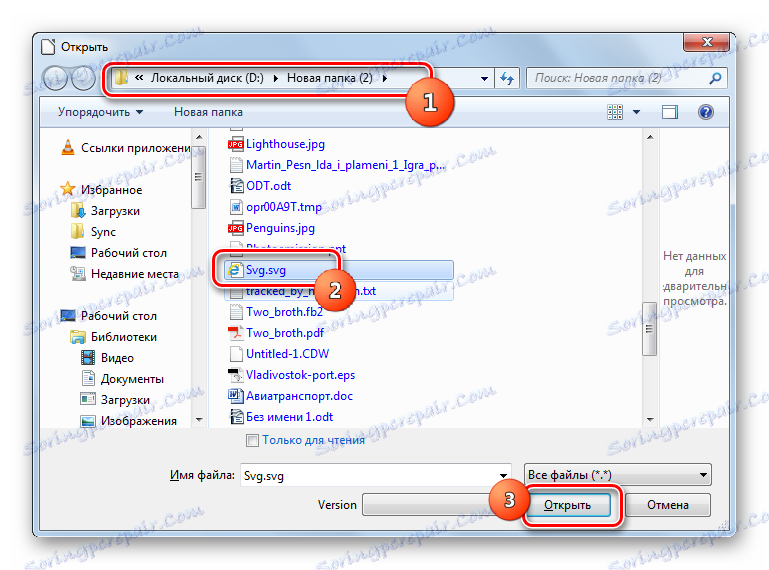Click the Без имени 1.odt icon
The height and width of the screenshot is (570, 769).
point(236,417)
